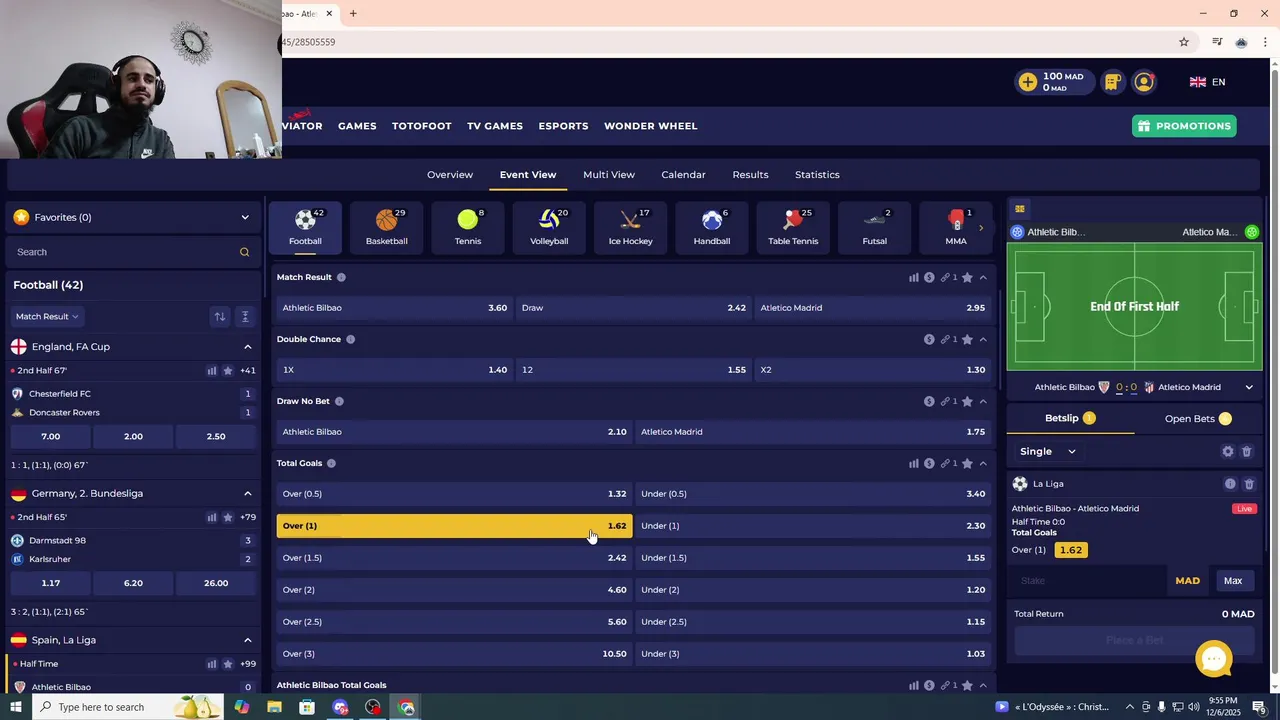Click info icon next to Total Goals
Screen dimensions: 1280x720
click(x=331, y=463)
